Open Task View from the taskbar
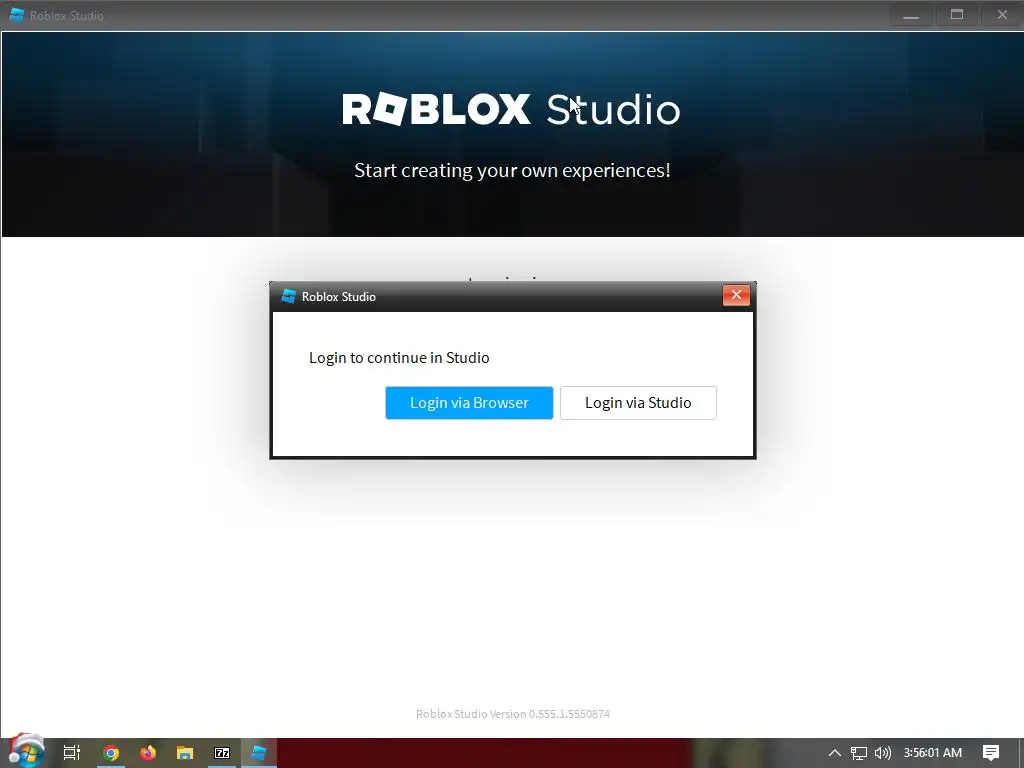The width and height of the screenshot is (1024, 768). (x=72, y=753)
